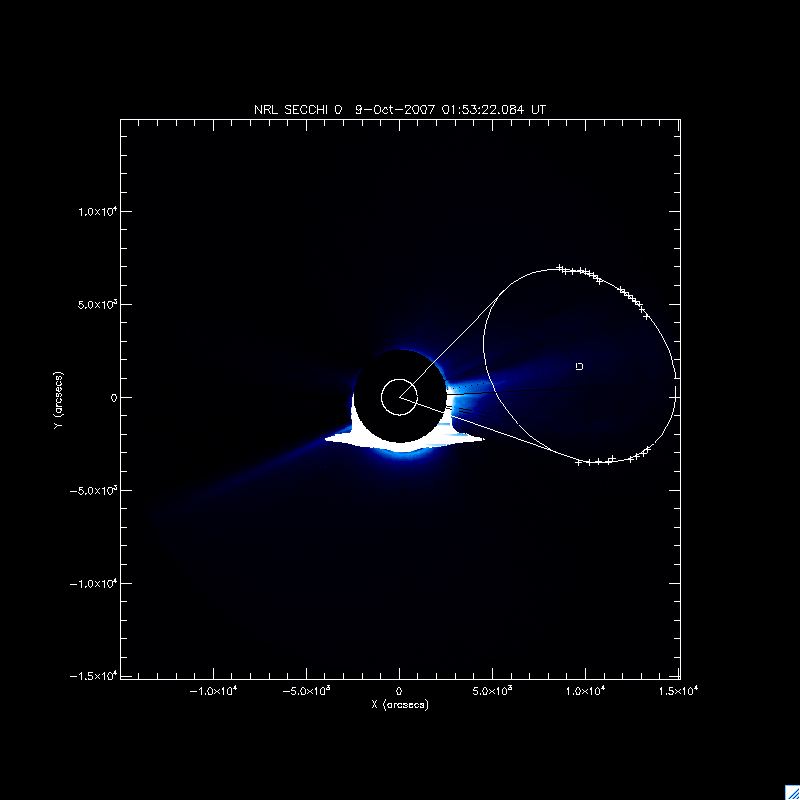Click the cross marker at the ellipse's rightmost edge
Screen dimensions: 800x800
pyautogui.click(x=677, y=396)
